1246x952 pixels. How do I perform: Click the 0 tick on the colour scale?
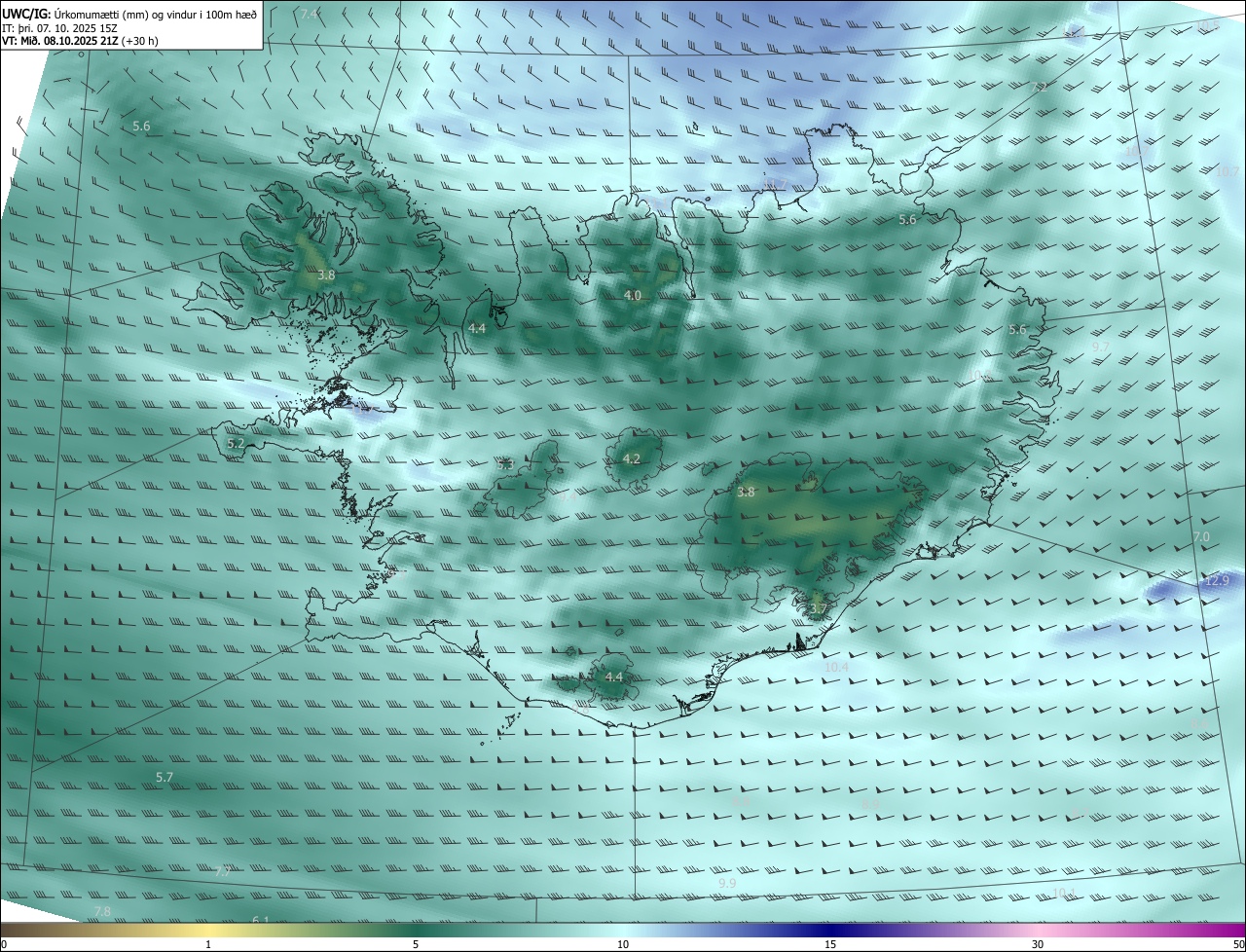[x=4, y=944]
